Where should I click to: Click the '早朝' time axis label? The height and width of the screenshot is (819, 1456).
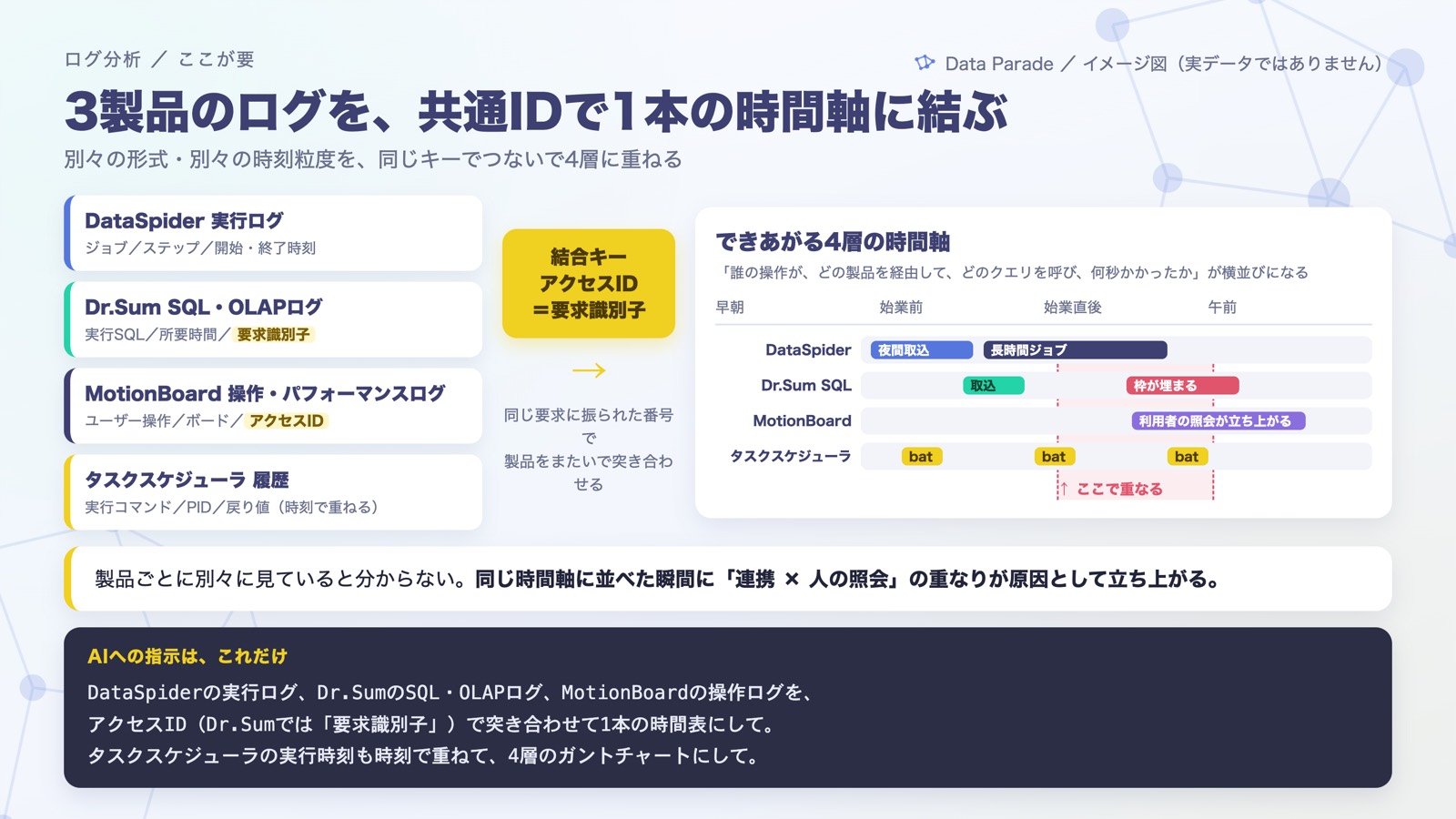730,308
